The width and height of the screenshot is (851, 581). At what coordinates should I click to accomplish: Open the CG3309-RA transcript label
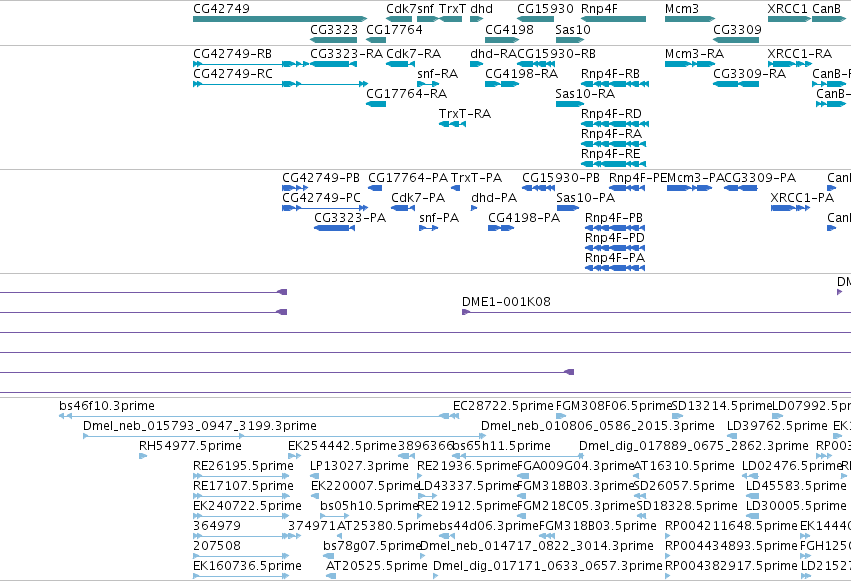pyautogui.click(x=750, y=74)
